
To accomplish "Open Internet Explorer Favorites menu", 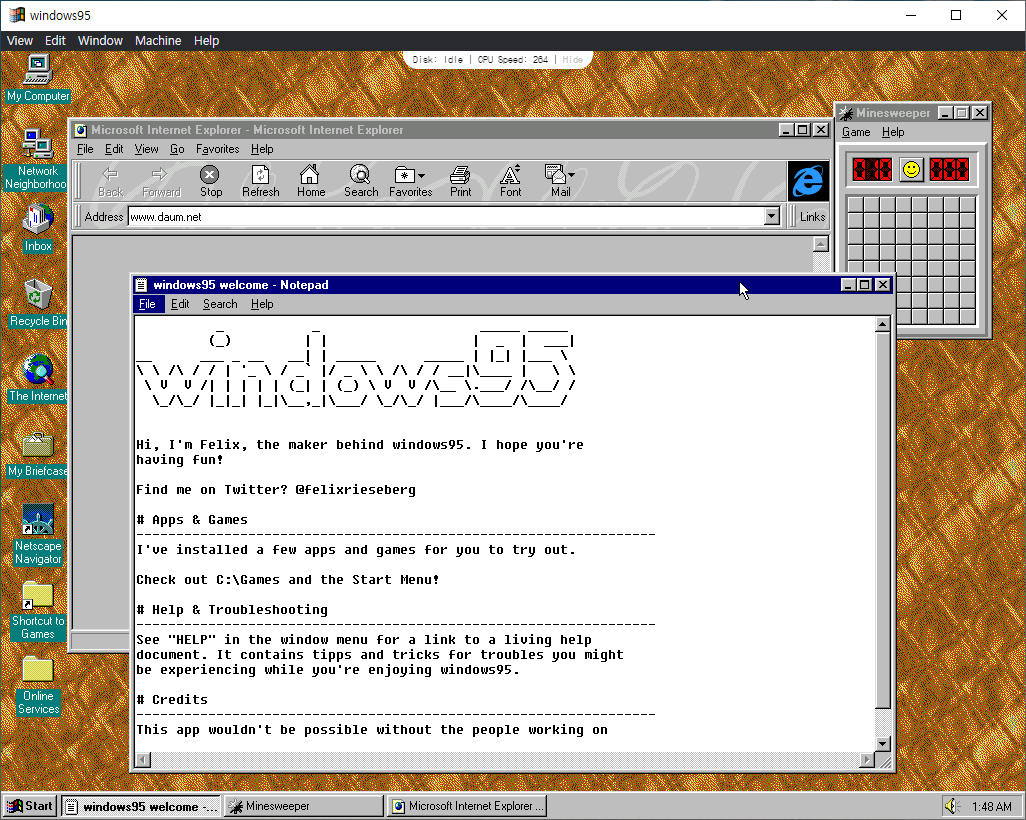I will [x=217, y=149].
